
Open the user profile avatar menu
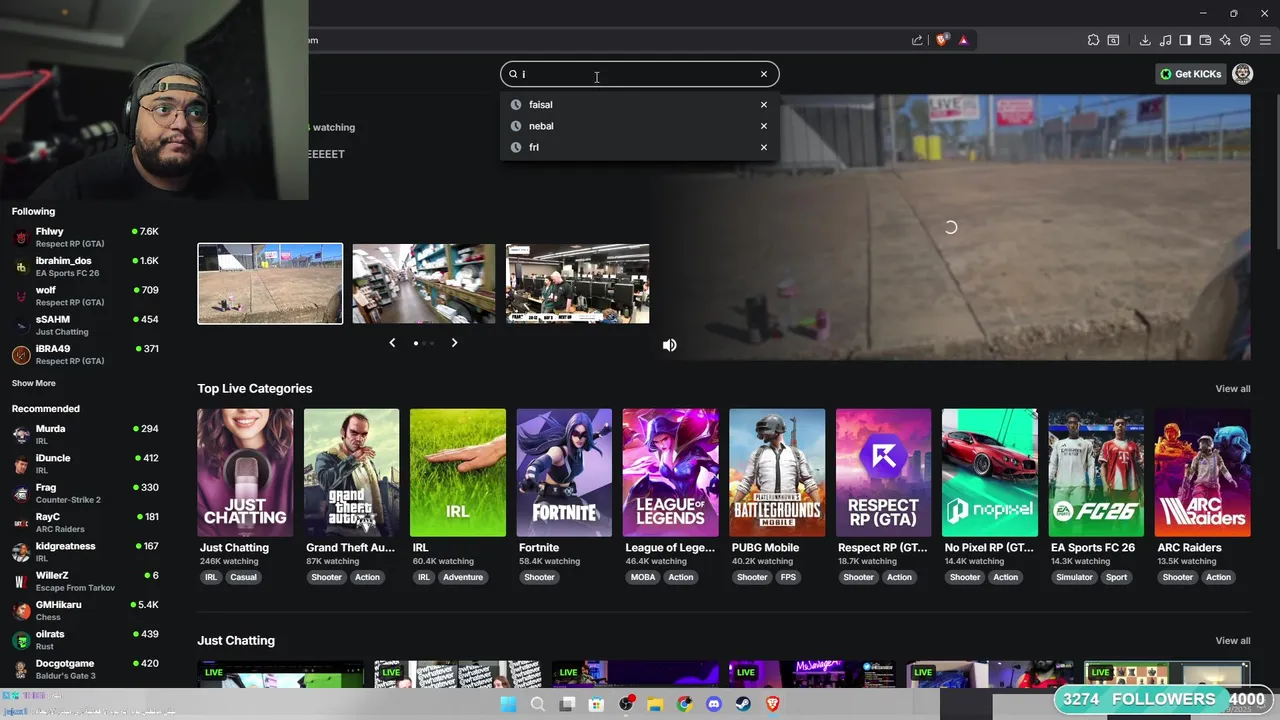click(x=1243, y=74)
